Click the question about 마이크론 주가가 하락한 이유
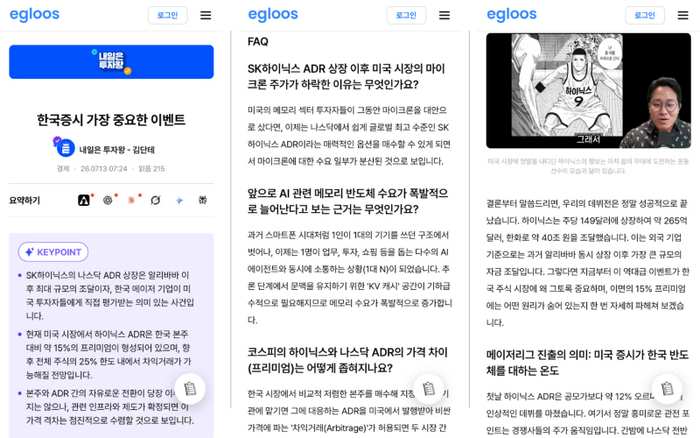Viewport: 700px width, 438px height. click(x=346, y=76)
